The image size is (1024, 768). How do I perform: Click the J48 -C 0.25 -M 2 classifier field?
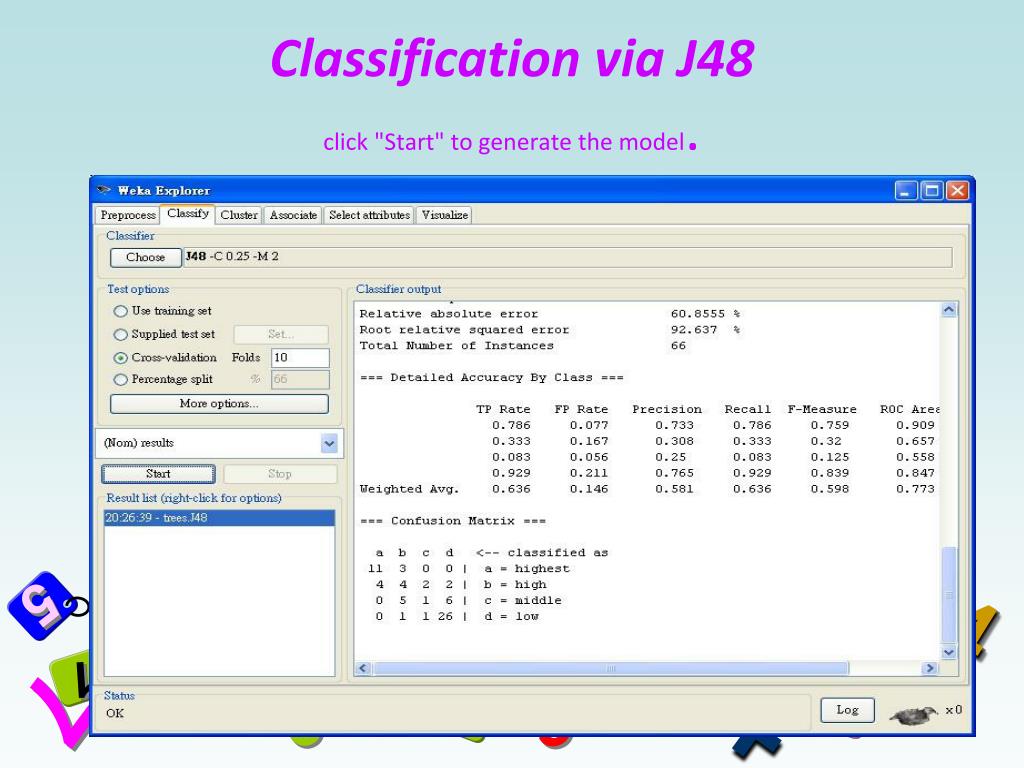[567, 257]
